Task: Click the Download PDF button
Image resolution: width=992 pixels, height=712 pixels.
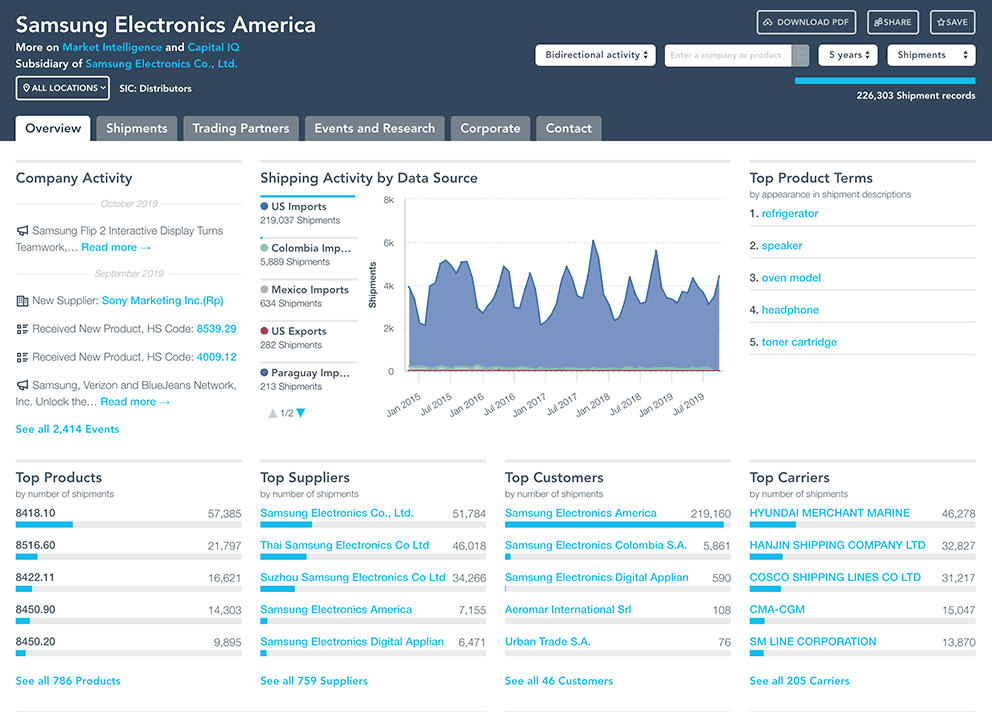Action: 807,22
